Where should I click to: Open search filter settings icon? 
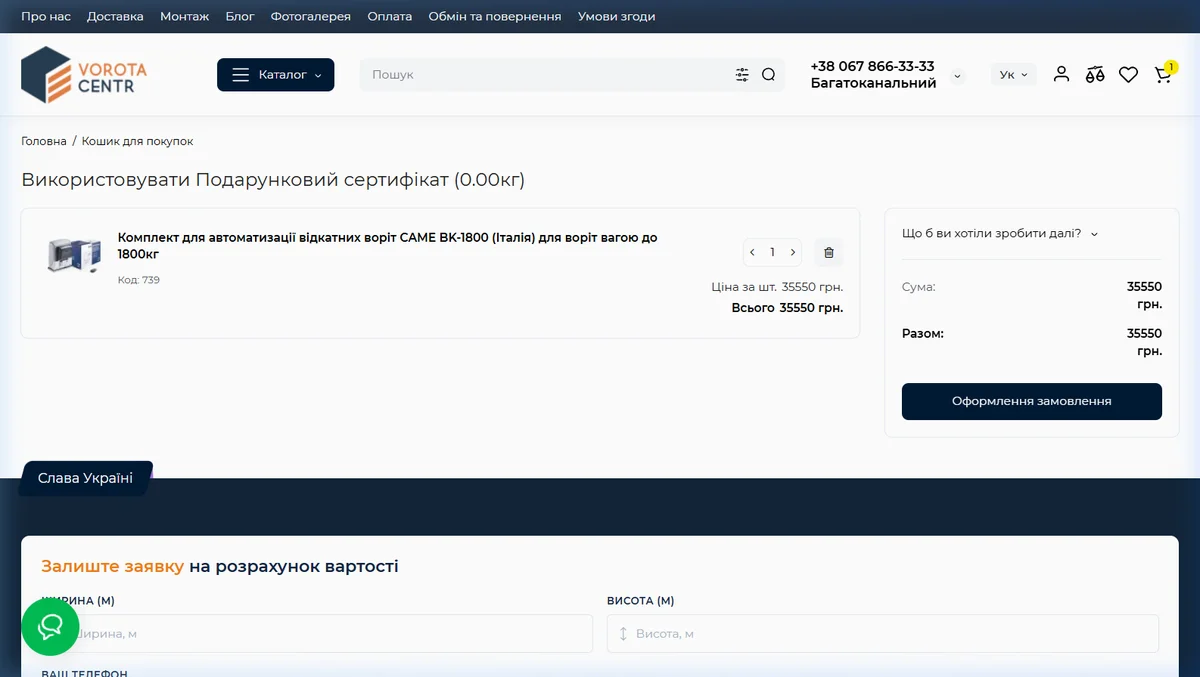pos(742,75)
